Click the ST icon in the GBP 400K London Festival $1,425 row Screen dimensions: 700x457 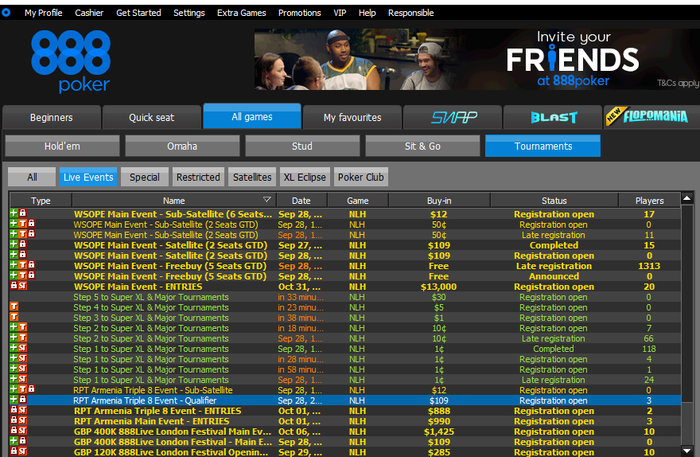click(22, 430)
